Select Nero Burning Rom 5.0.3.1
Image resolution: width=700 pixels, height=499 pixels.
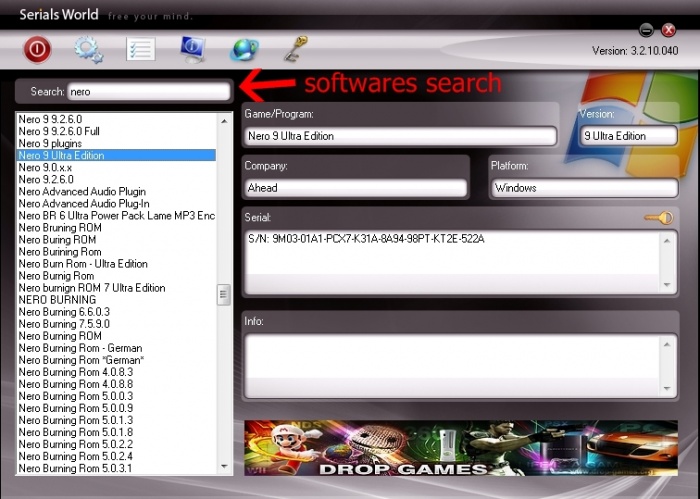117,469
